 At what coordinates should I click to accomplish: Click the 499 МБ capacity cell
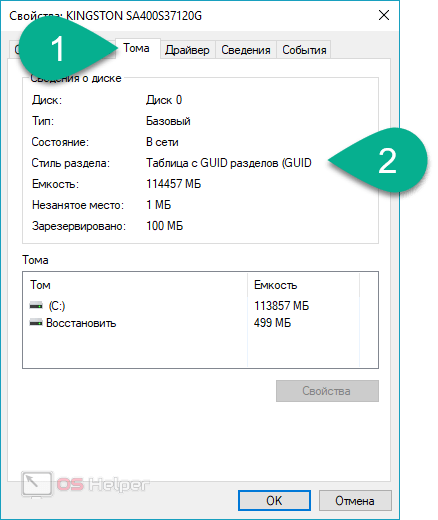272,323
